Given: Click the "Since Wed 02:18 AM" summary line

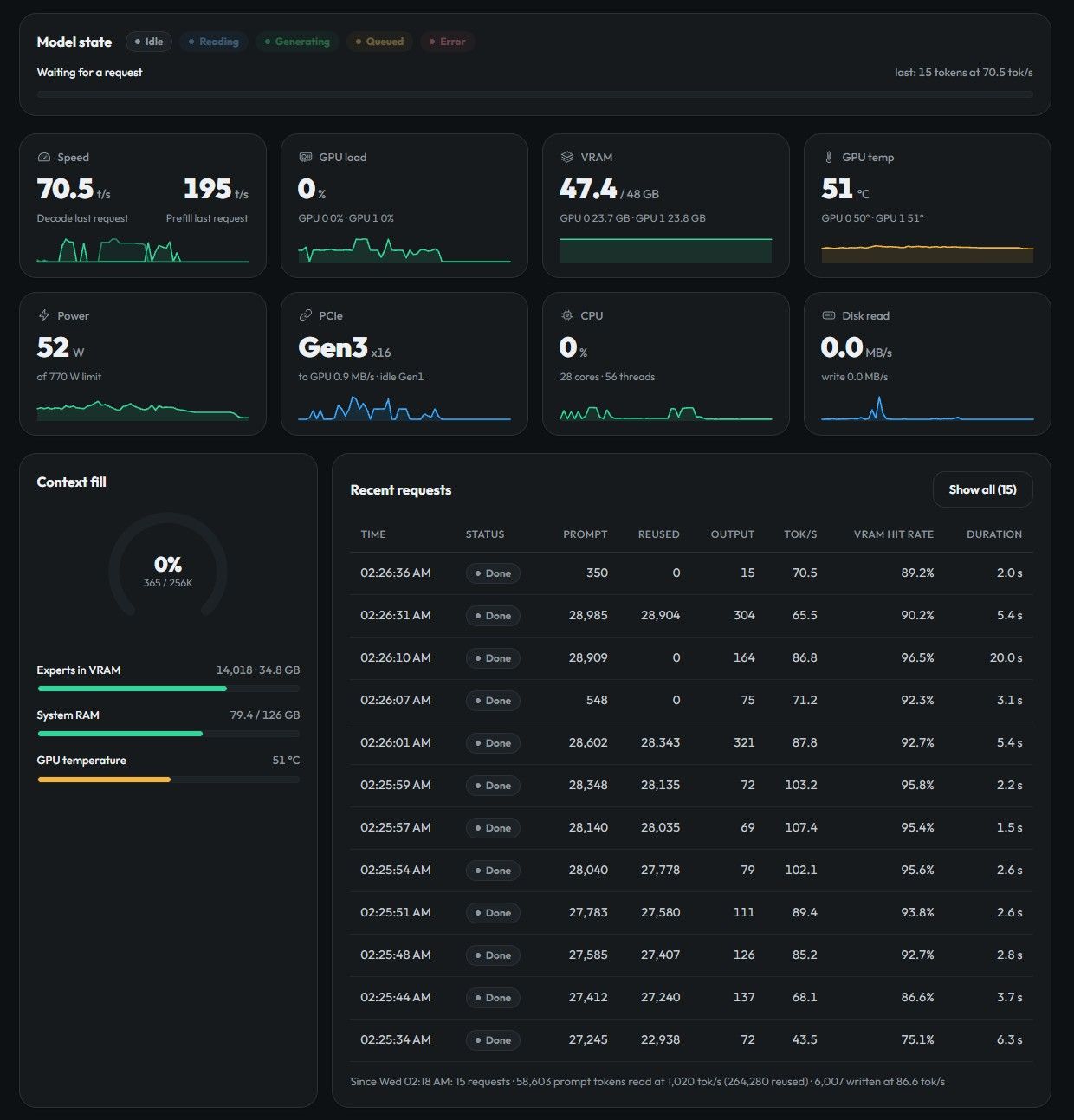Looking at the screenshot, I should (647, 1082).
